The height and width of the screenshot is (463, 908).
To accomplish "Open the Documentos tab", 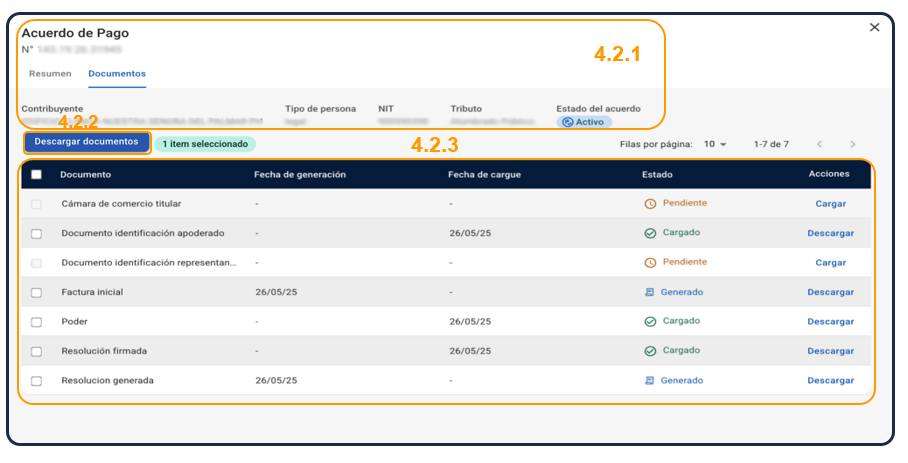I will point(117,74).
